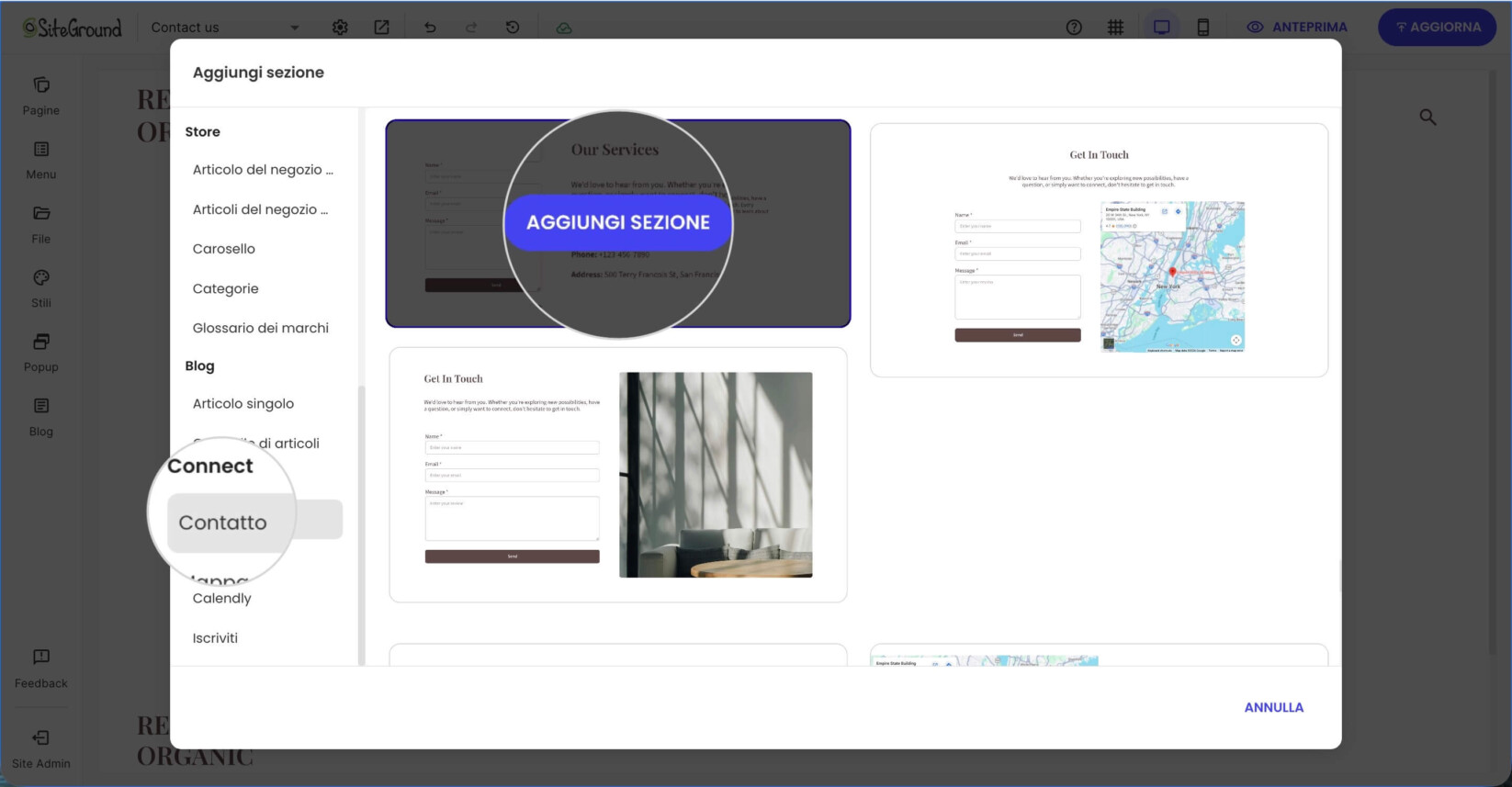The image size is (1512, 787).
Task: Select Articolo del negozio category
Action: point(263,170)
